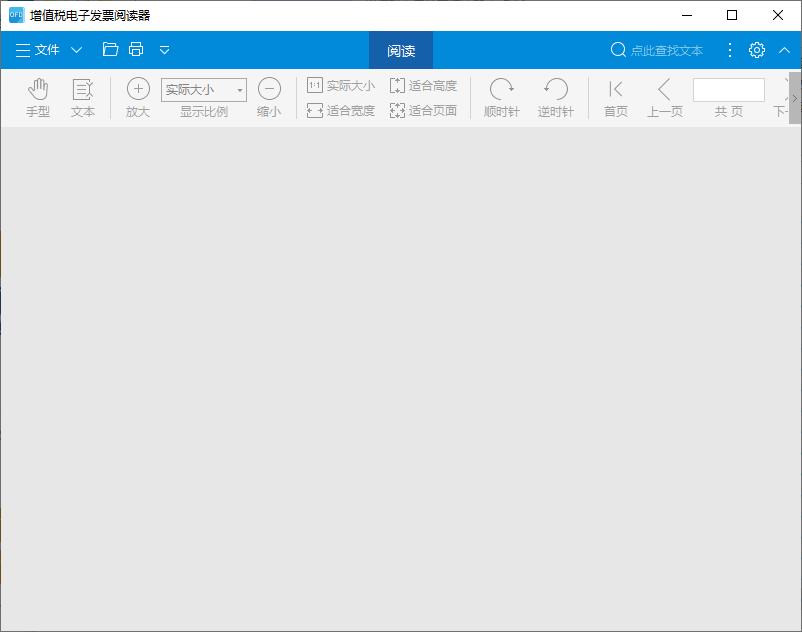
Task: Select the 文本 text selection tool
Action: pos(82,98)
